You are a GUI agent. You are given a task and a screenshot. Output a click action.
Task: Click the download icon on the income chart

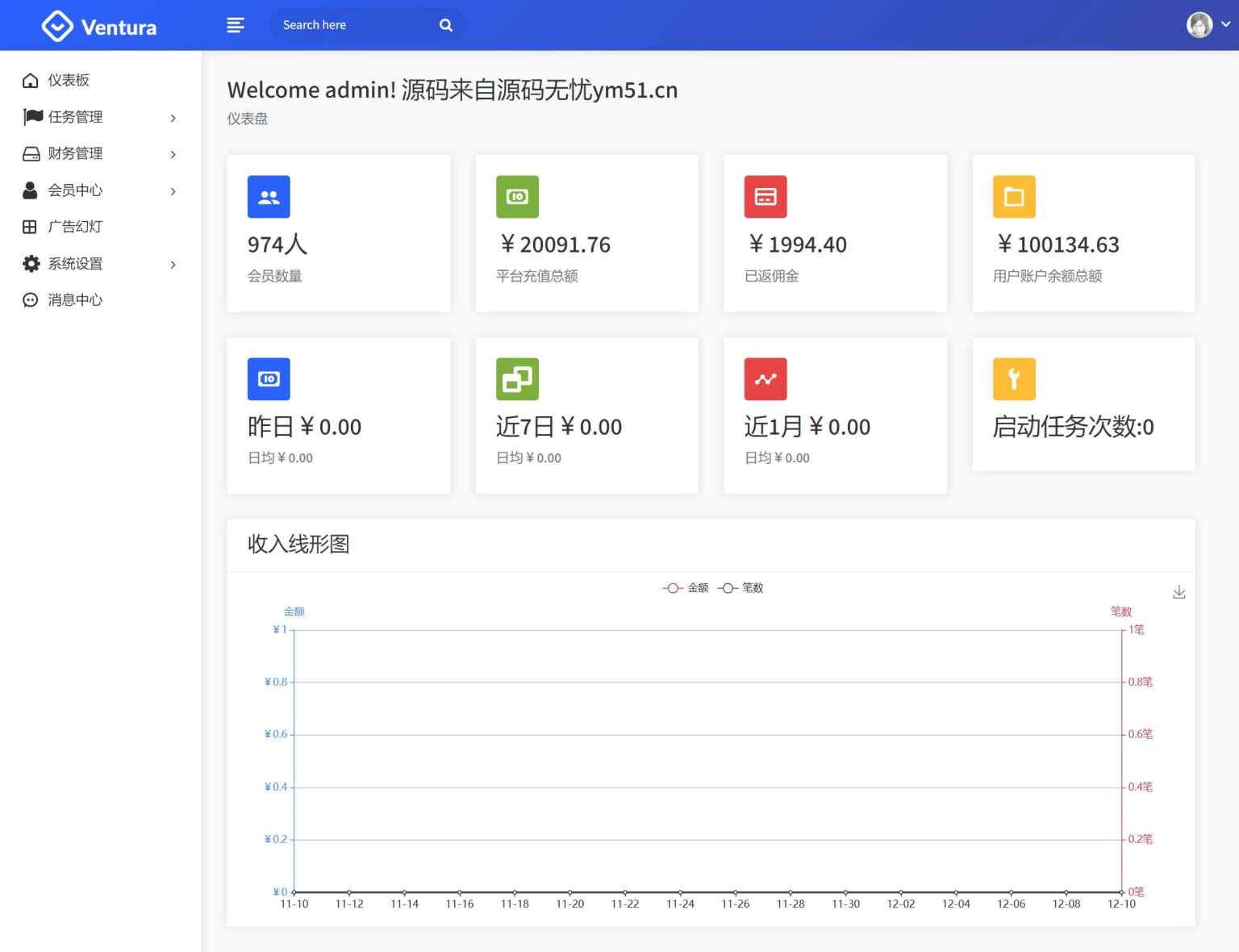point(1179,591)
